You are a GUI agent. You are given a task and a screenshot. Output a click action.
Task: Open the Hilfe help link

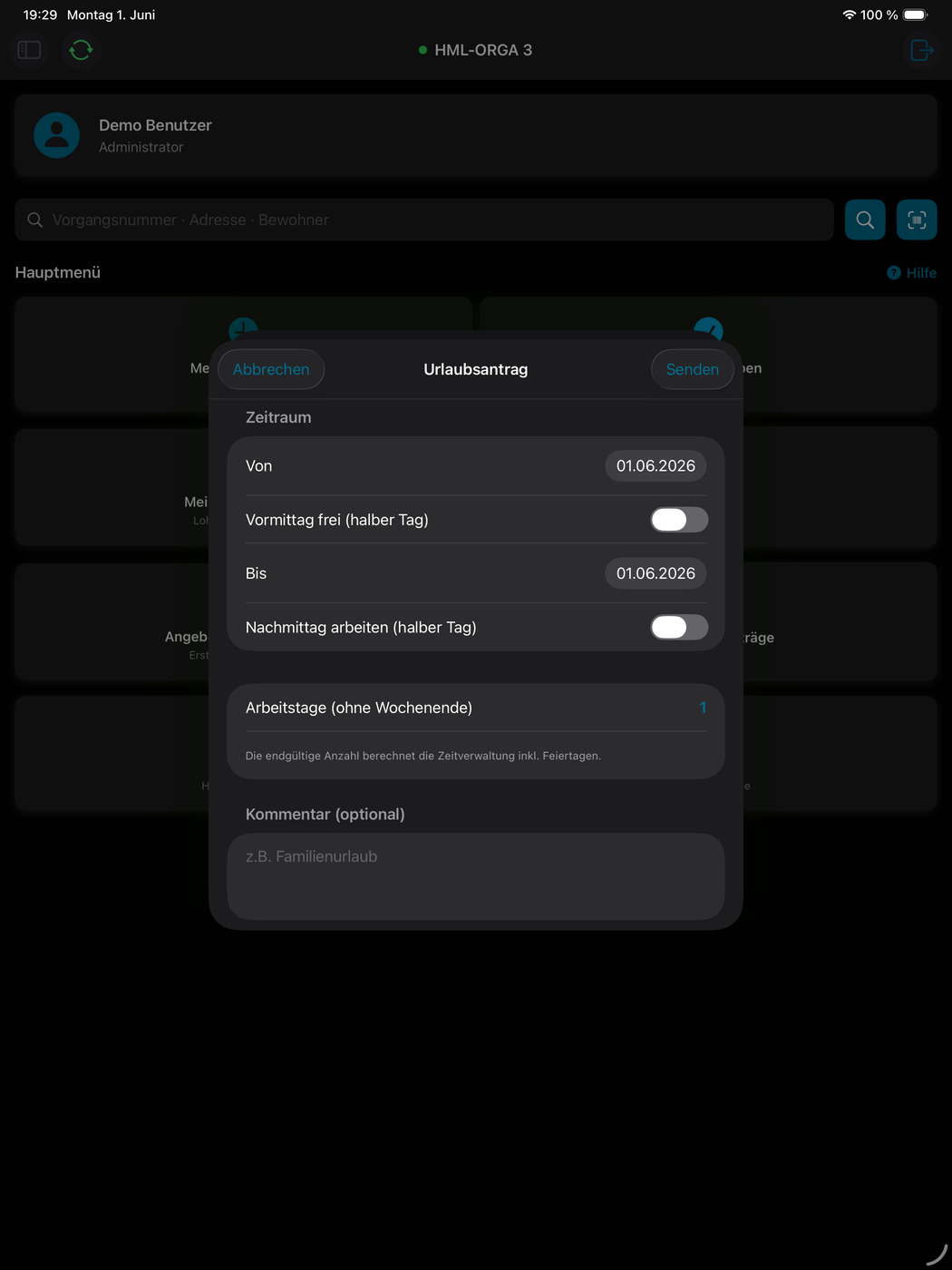[x=911, y=273]
